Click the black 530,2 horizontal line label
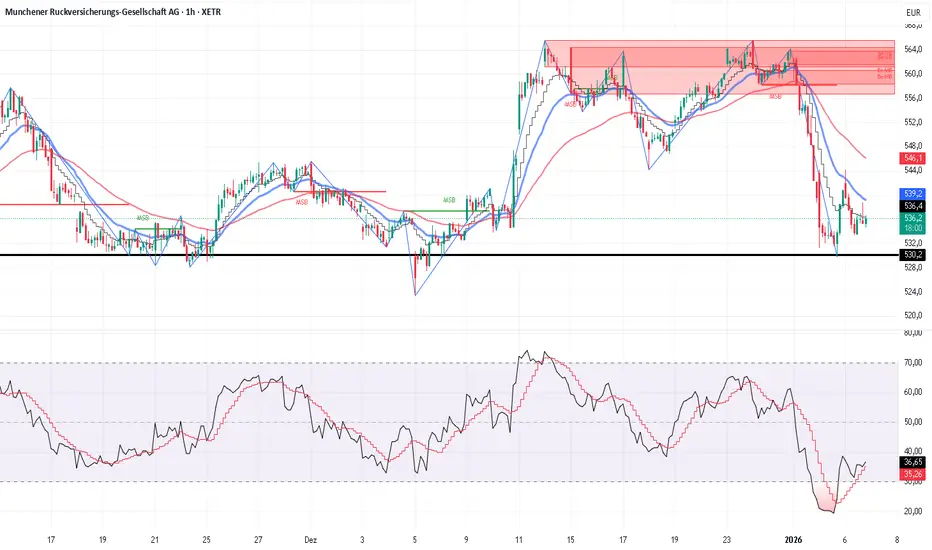 tap(913, 255)
